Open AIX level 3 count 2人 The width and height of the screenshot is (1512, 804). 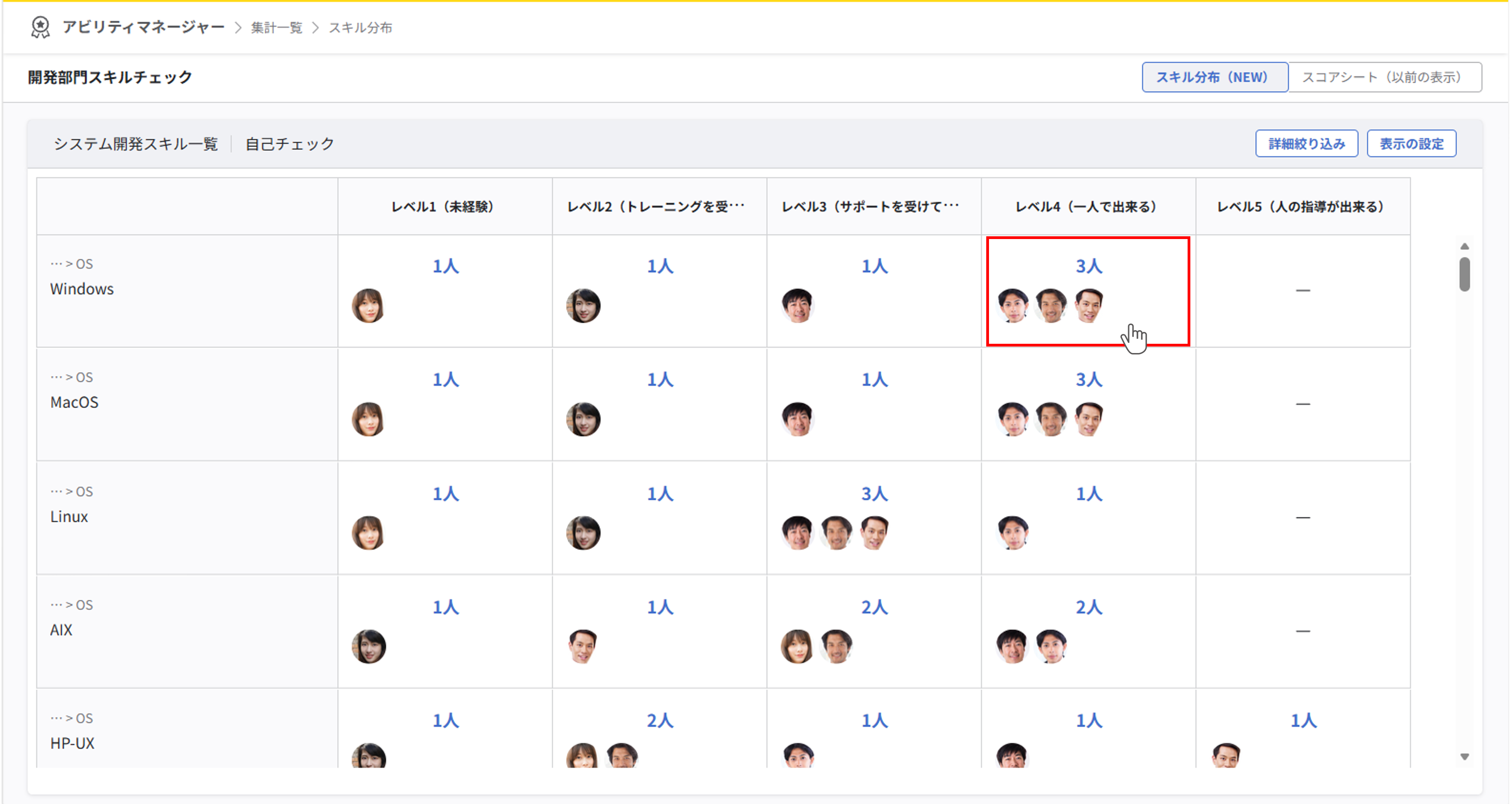pos(874,608)
